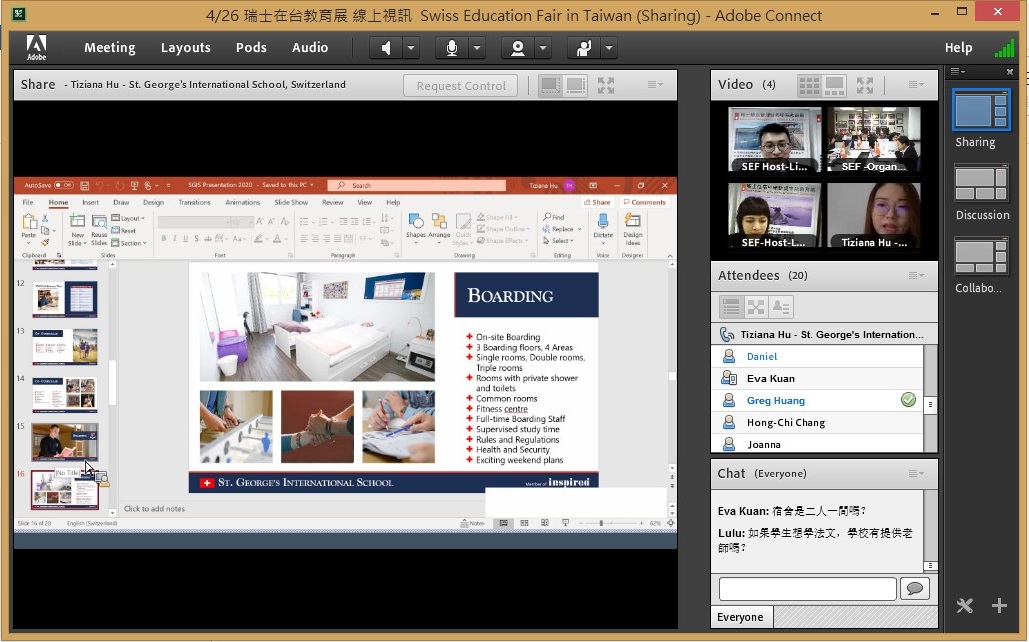
Task: Click the Comments button in shared PowerPoint
Action: pos(644,202)
